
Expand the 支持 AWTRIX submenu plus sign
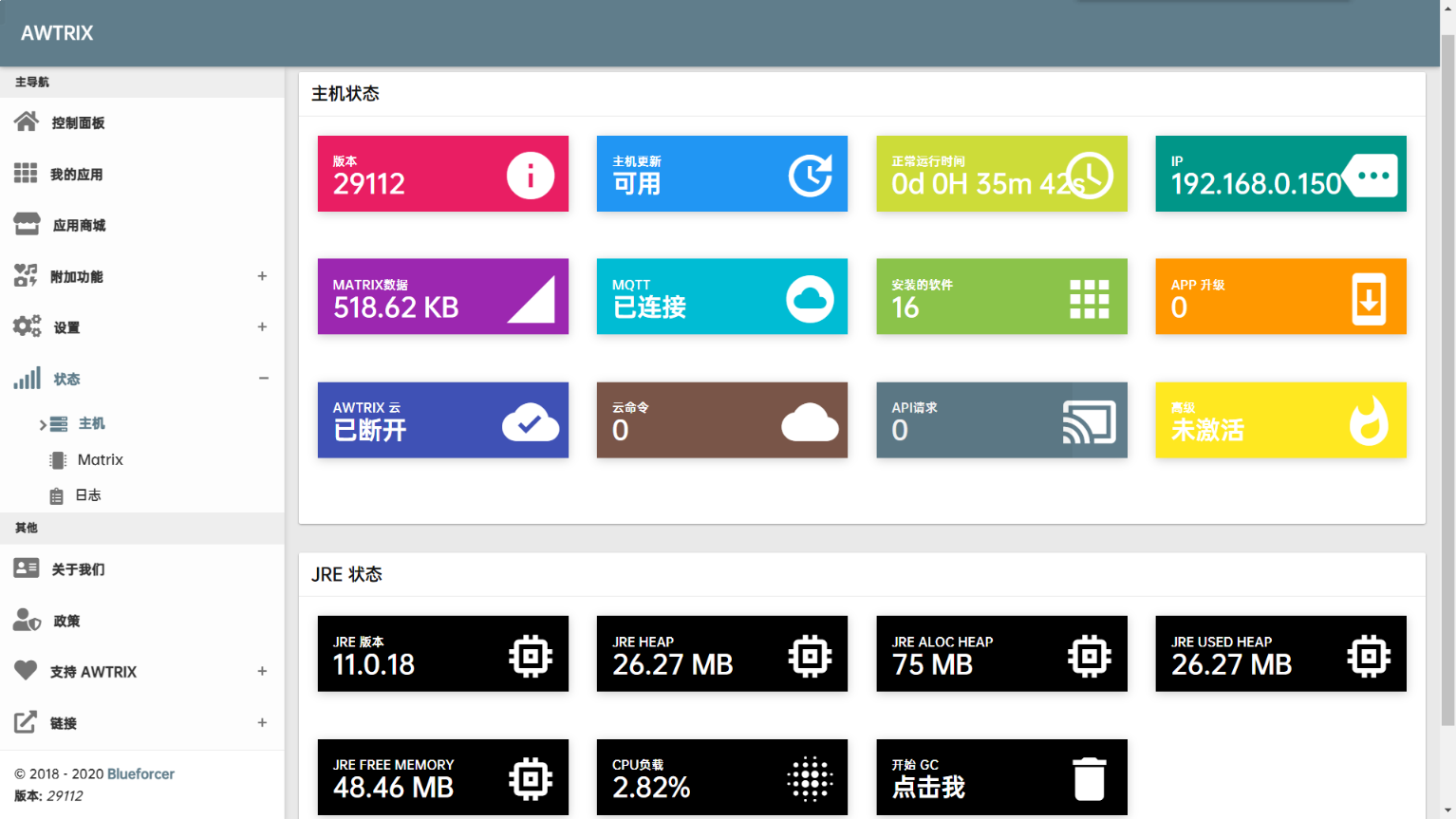click(x=262, y=672)
